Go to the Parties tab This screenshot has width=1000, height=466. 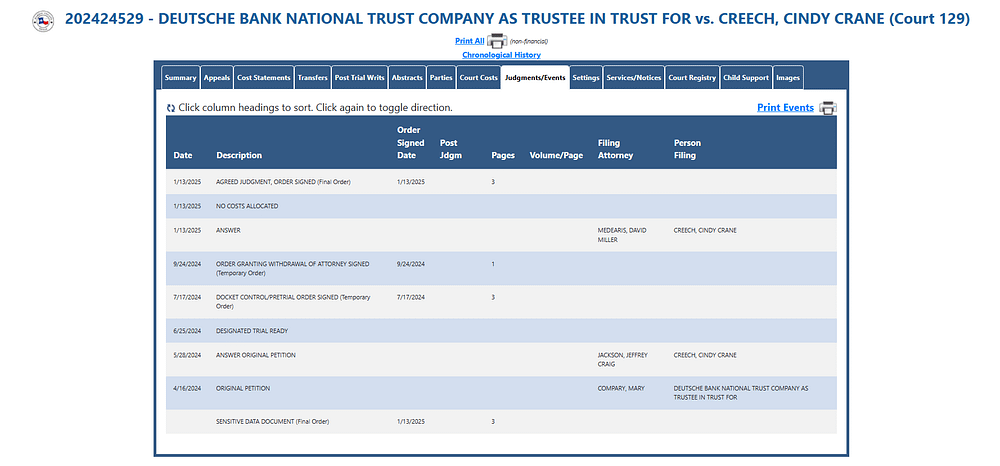pyautogui.click(x=441, y=78)
